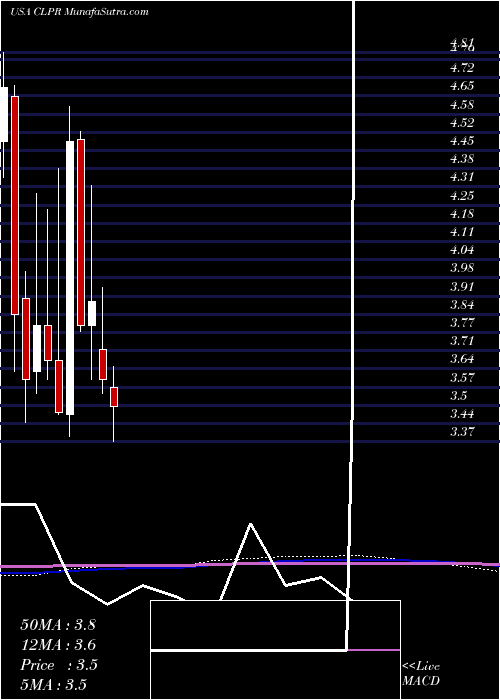Image resolution: width=500 pixels, height=700 pixels.
Task: Select the 3.5 label on the price axis
Action: tap(459, 396)
